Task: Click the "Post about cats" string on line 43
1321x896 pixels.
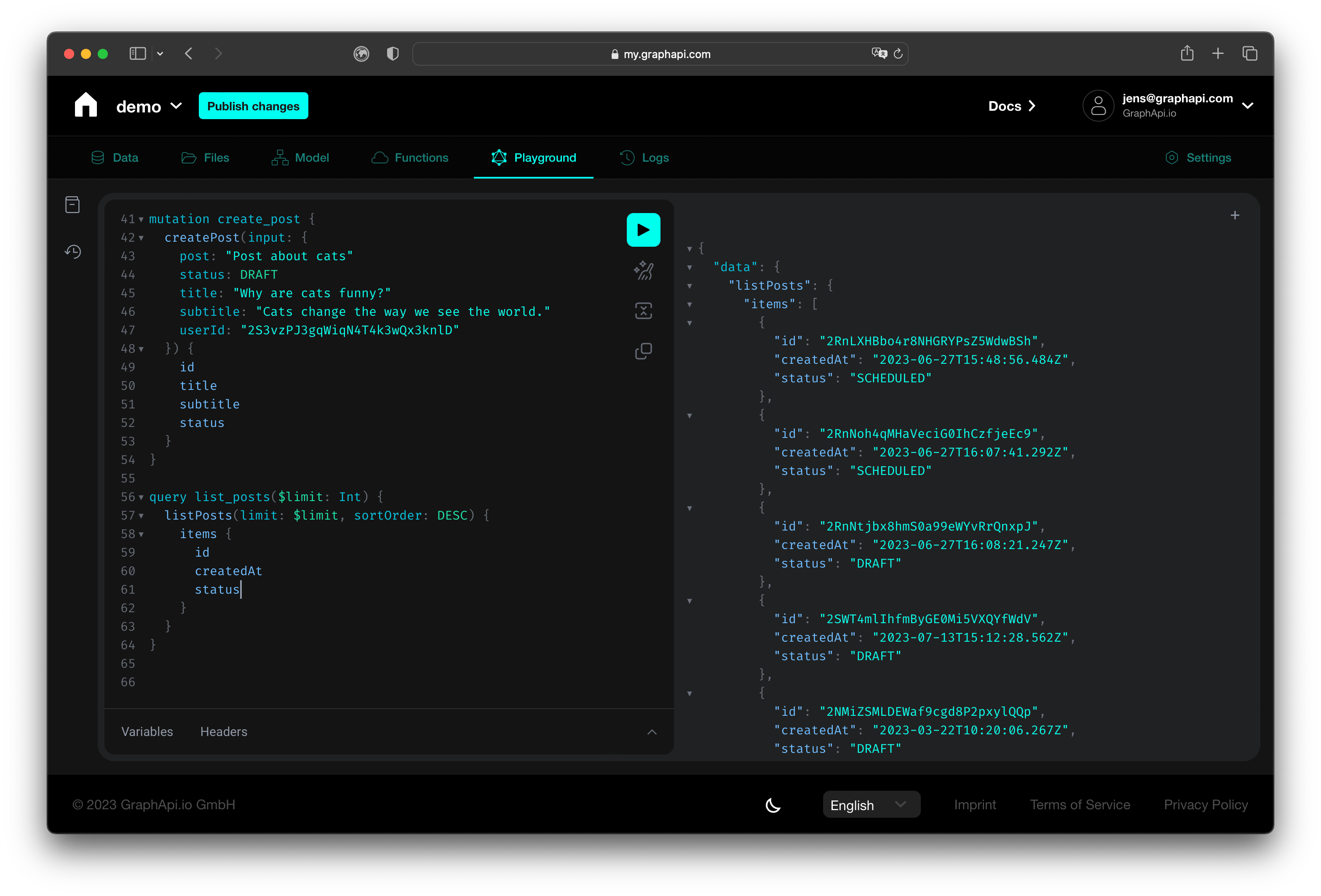Action: pos(289,256)
